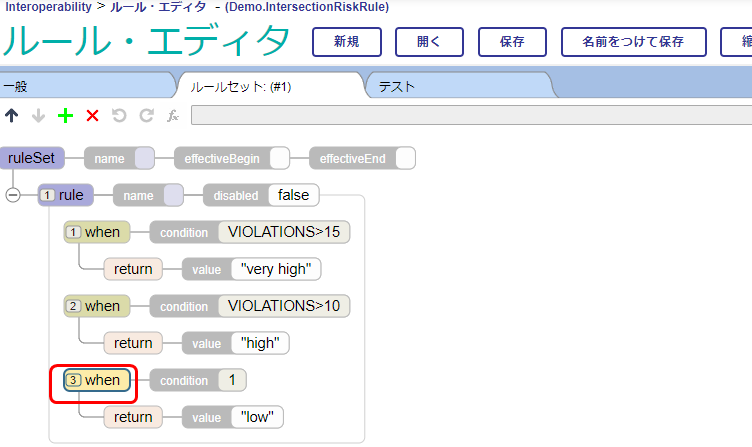Select the ruleSet root node
Screen dimensions: 752x447
[x=31, y=158]
